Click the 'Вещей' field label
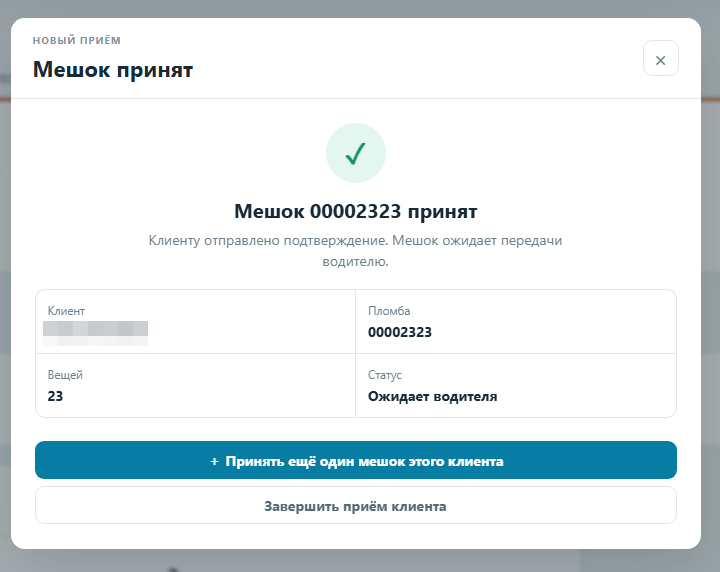The image size is (720, 572). tap(65, 375)
